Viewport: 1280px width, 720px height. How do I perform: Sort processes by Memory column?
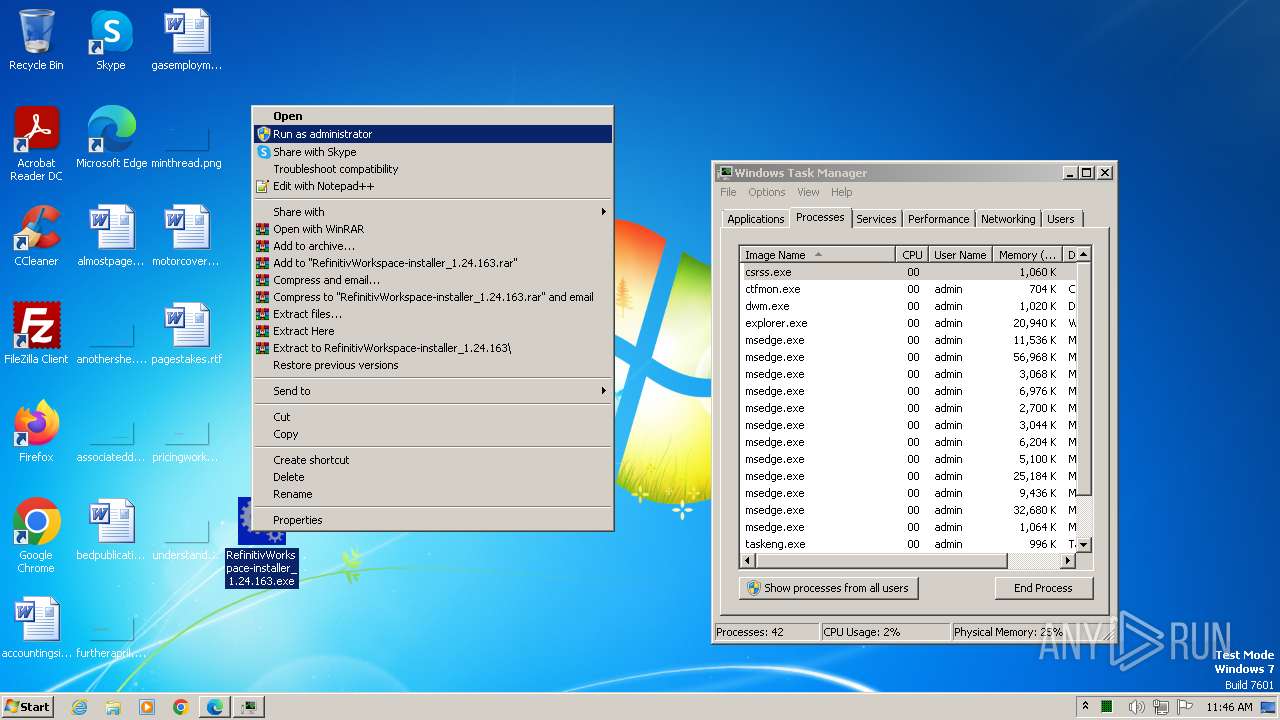[1027, 255]
